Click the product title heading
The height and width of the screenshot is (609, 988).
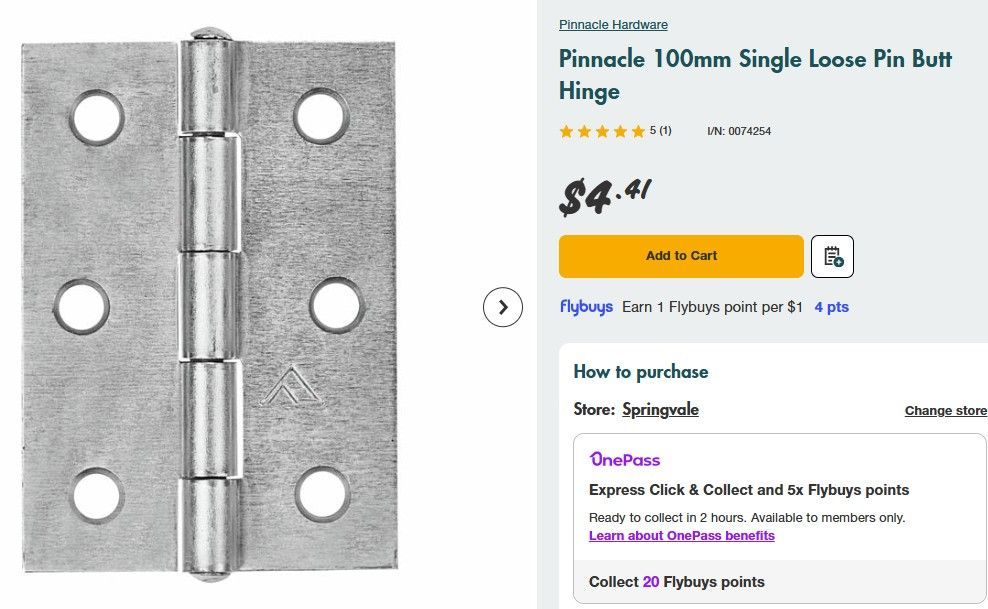point(755,75)
